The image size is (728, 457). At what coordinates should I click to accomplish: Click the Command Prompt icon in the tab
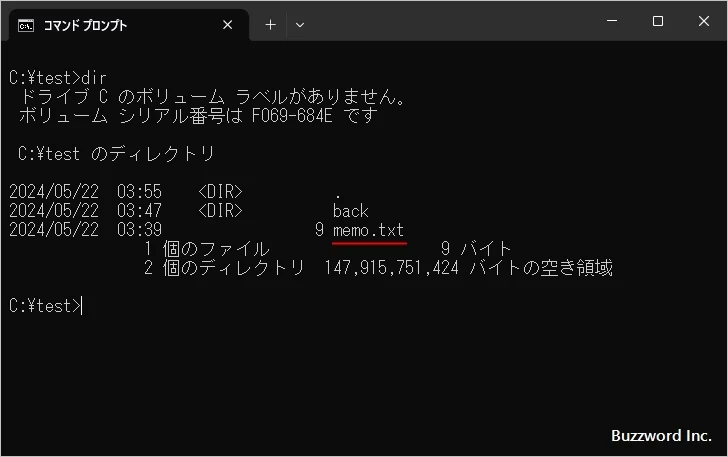pyautogui.click(x=27, y=25)
